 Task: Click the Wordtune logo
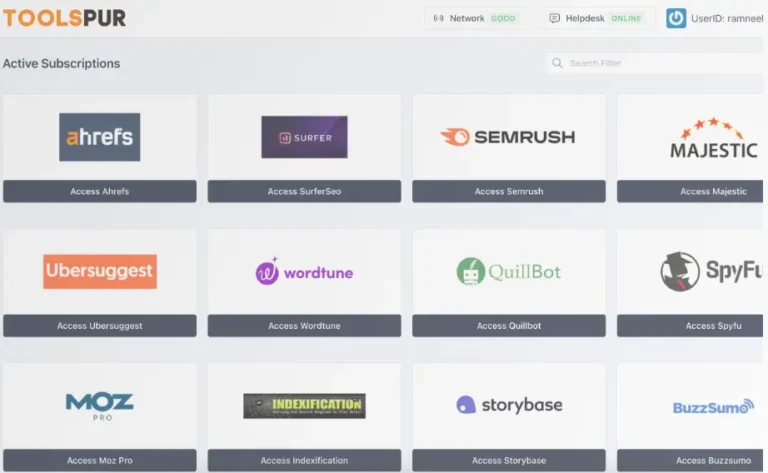coord(304,271)
